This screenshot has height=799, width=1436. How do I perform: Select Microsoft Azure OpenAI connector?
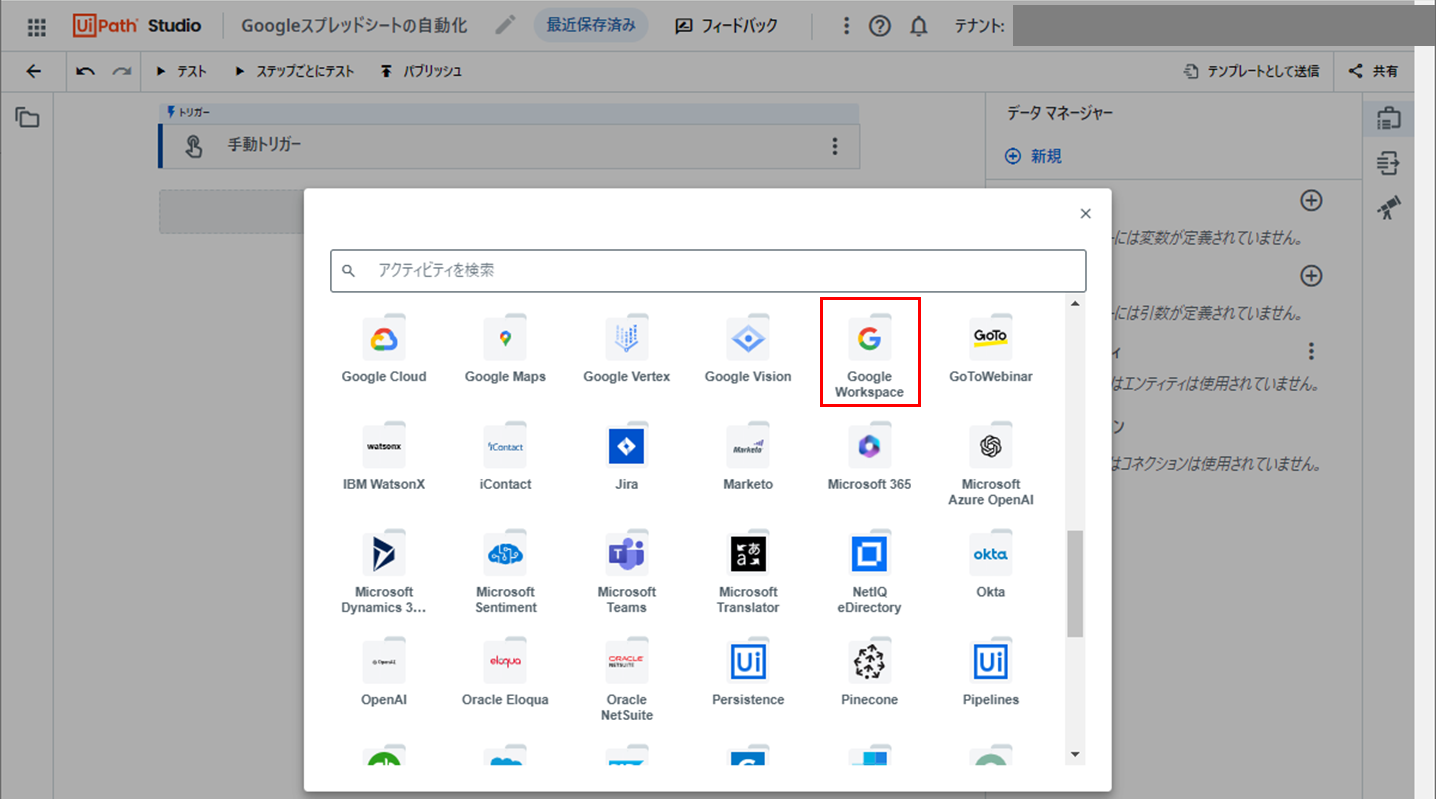(991, 465)
